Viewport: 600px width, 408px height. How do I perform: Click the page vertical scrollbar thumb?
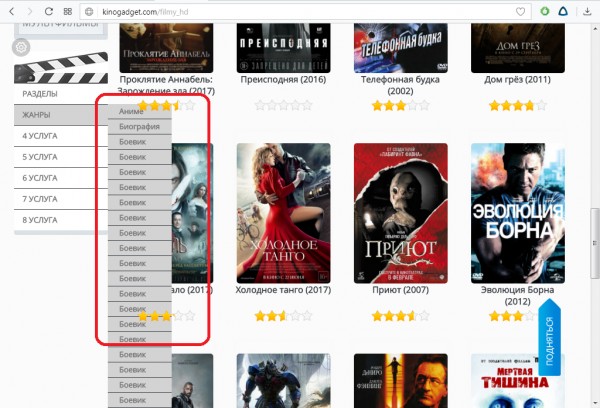coord(595,243)
